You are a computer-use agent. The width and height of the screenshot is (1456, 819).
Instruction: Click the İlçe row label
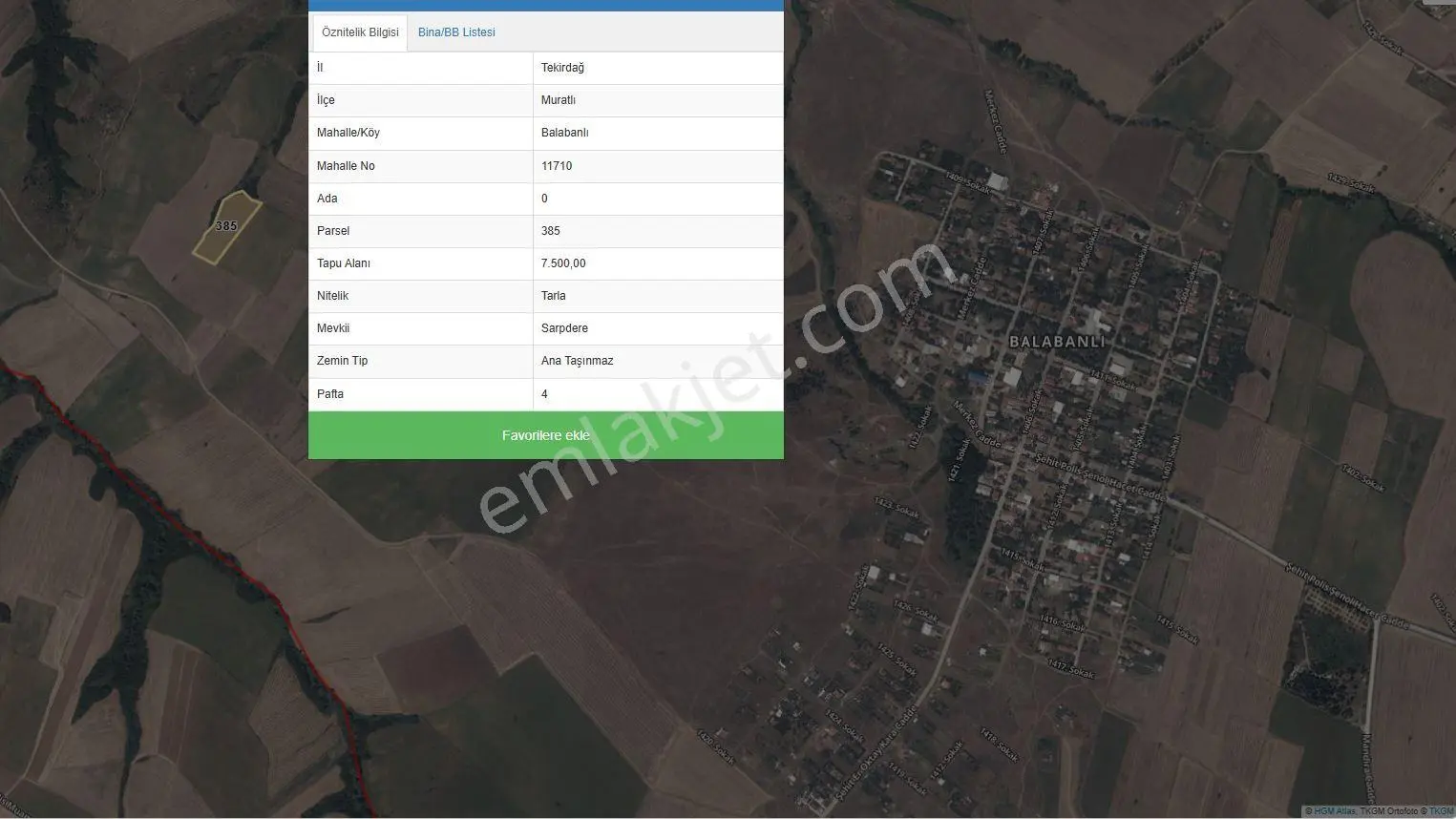click(326, 100)
